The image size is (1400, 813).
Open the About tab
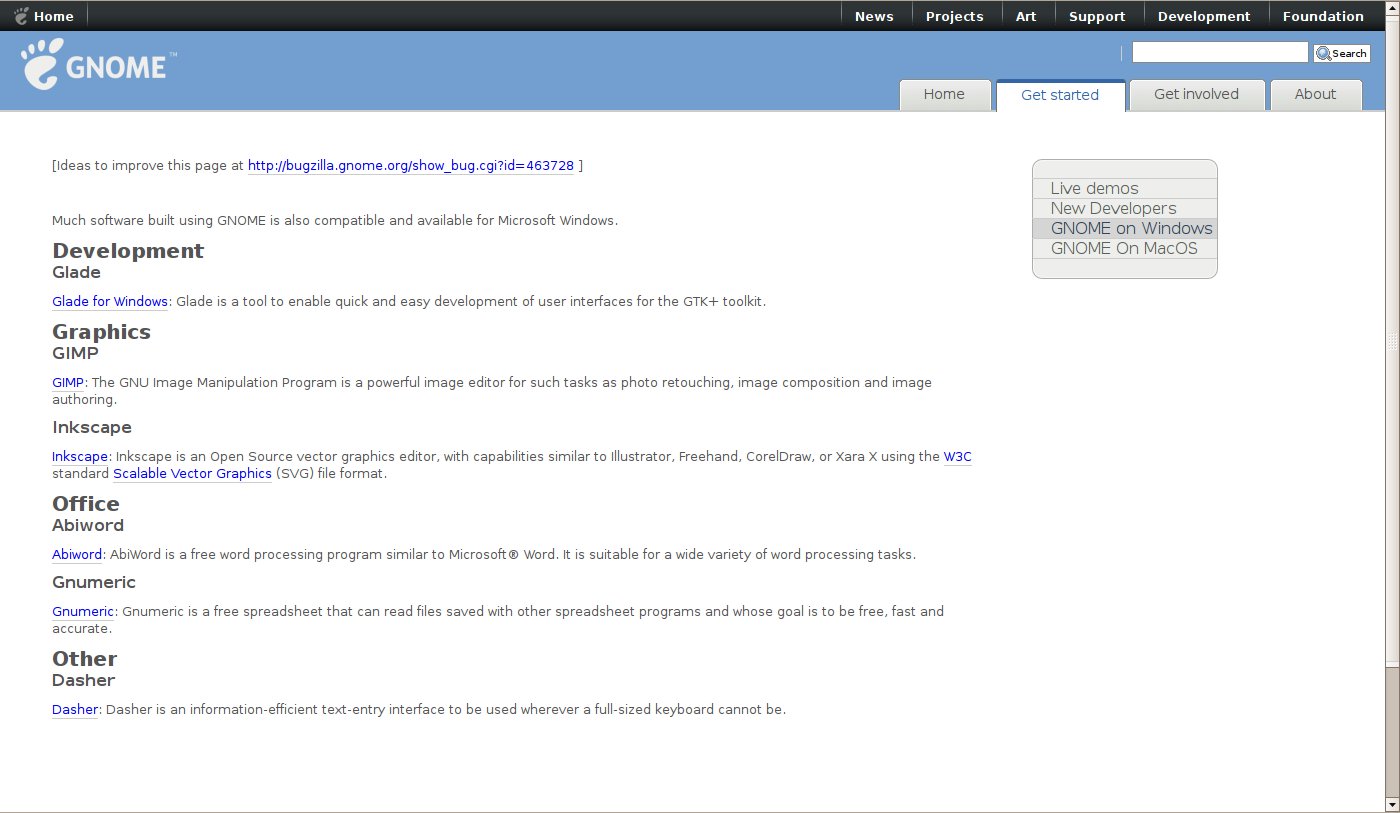point(1315,95)
